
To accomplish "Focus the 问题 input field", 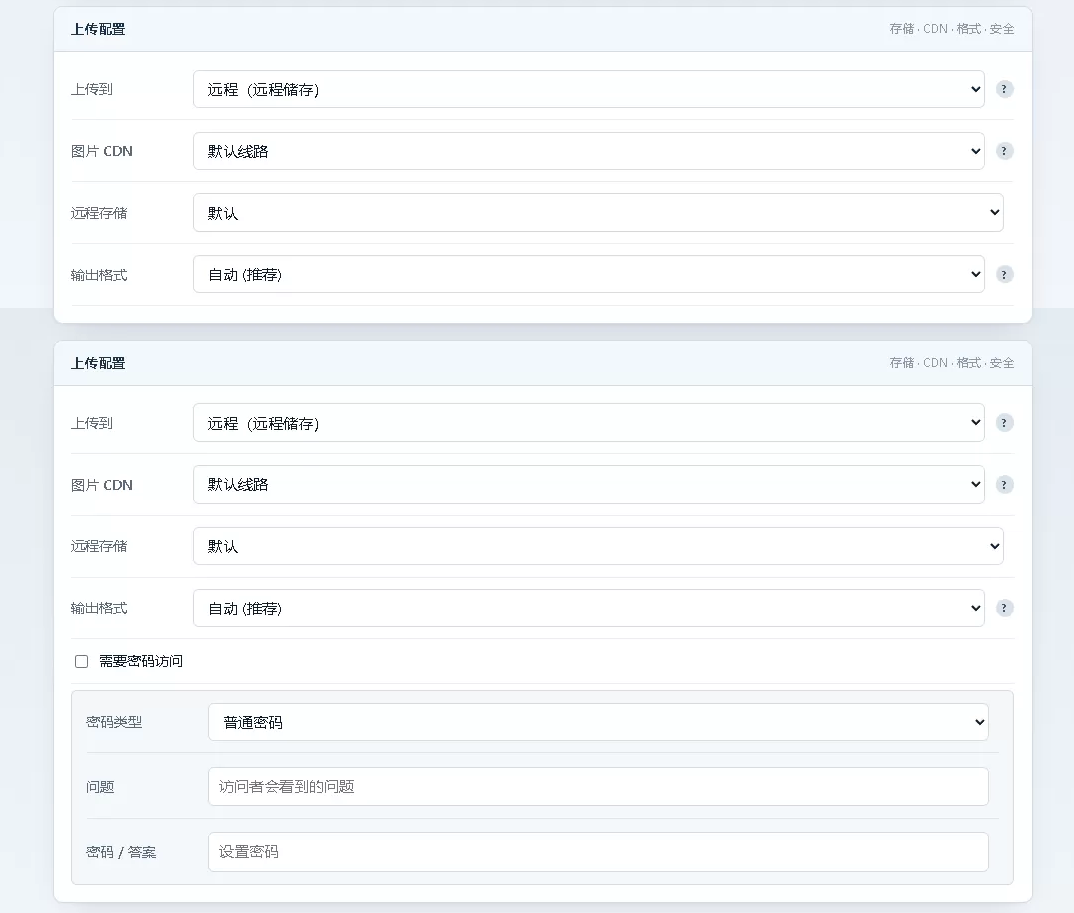I will (598, 786).
